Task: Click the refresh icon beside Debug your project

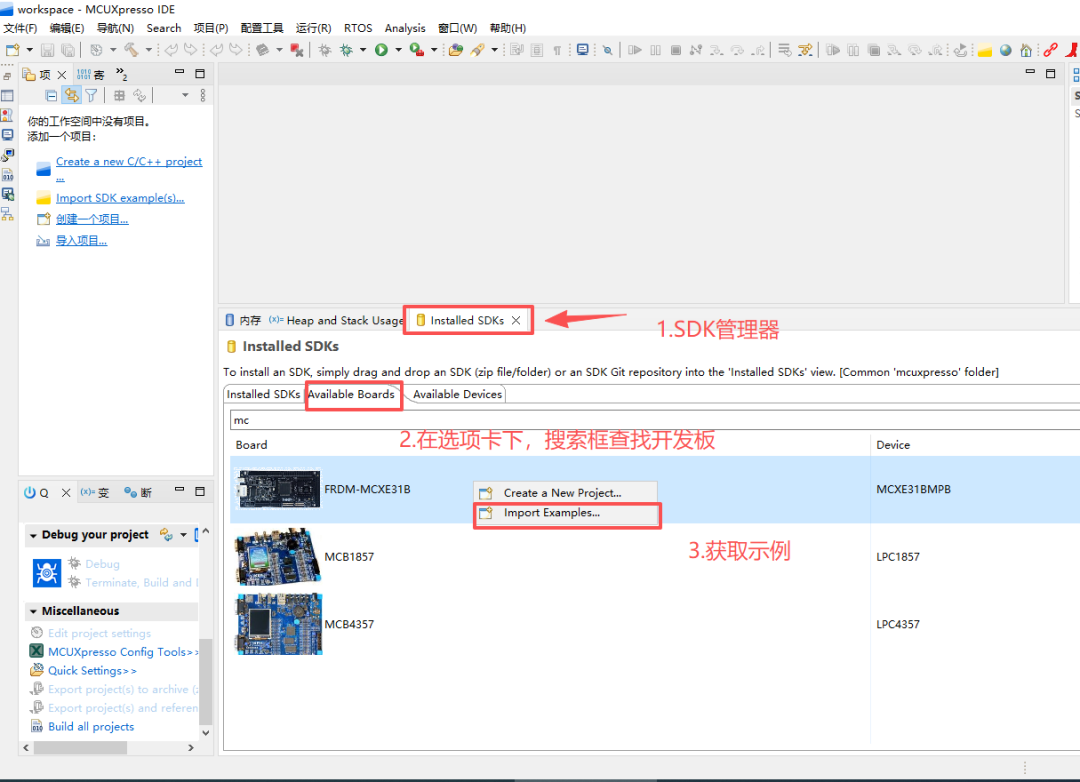Action: 166,534
